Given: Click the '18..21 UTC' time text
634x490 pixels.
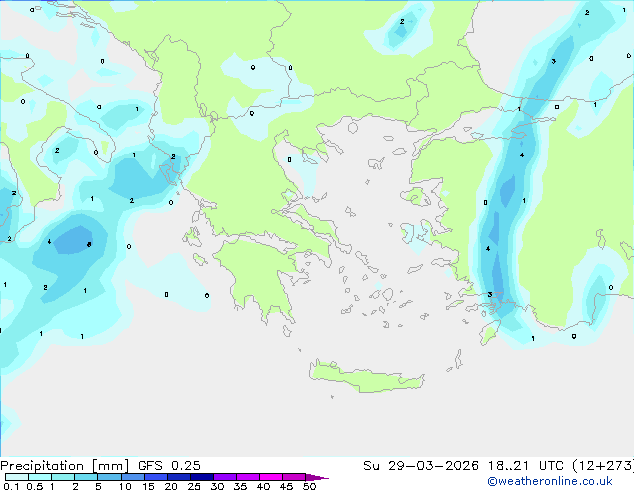Looking at the screenshot, I should click(525, 466).
